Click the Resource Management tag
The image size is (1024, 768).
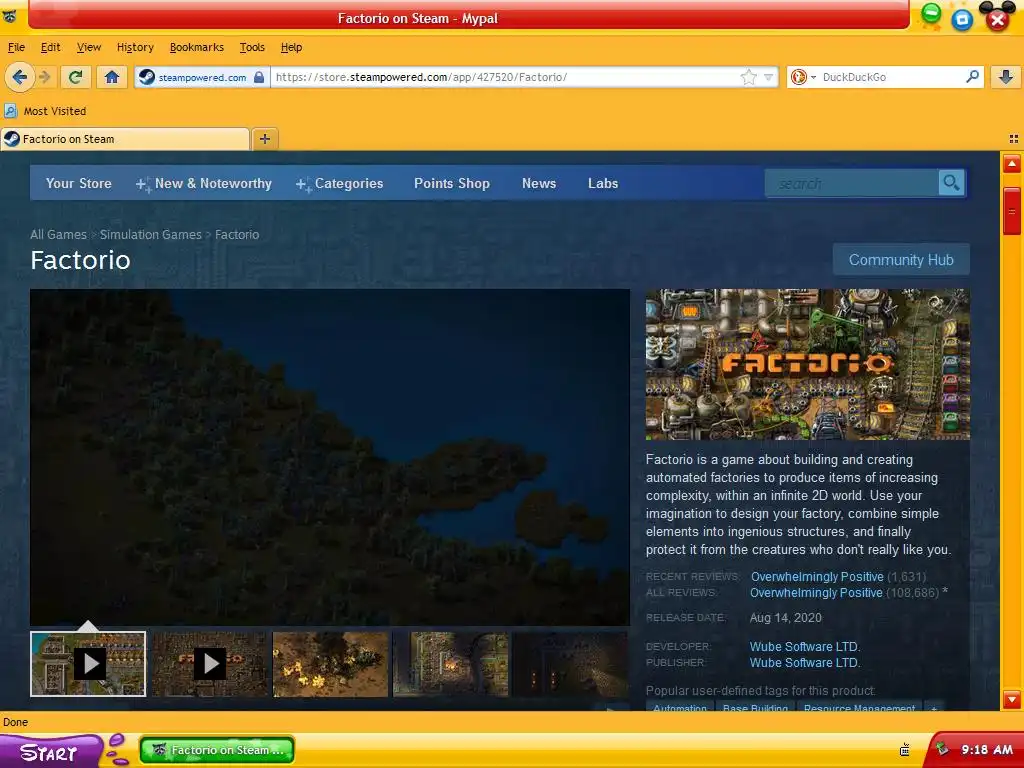click(859, 707)
